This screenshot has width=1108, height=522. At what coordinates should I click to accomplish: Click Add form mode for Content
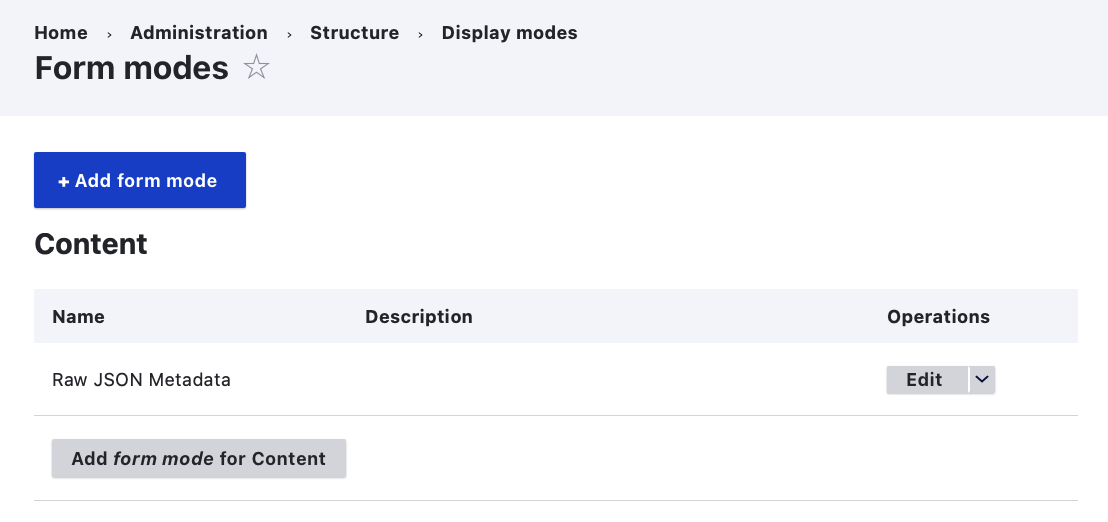(199, 459)
